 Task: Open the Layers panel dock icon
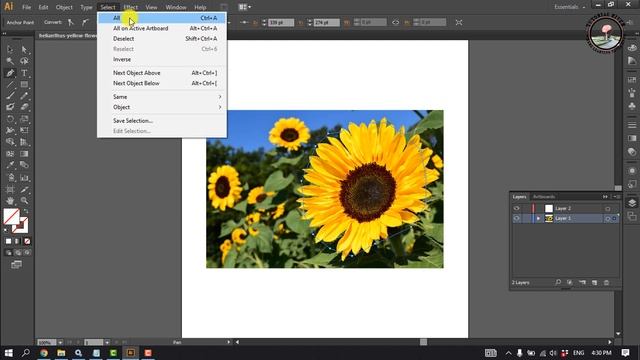pos(632,203)
